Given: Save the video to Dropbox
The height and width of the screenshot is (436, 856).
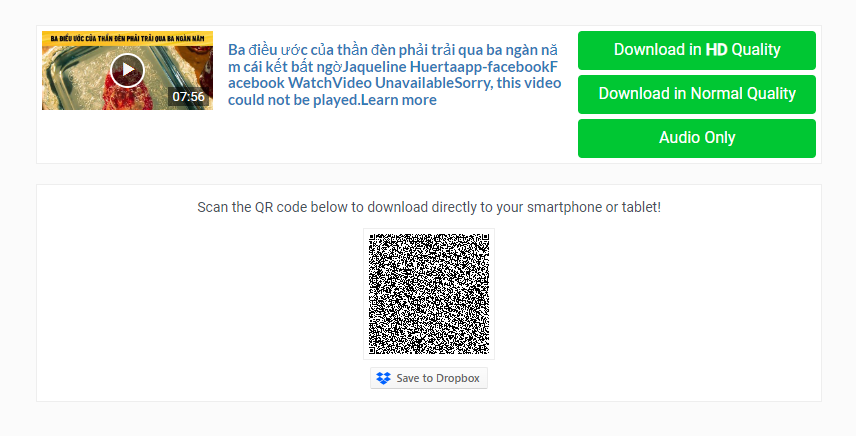Looking at the screenshot, I should point(429,378).
